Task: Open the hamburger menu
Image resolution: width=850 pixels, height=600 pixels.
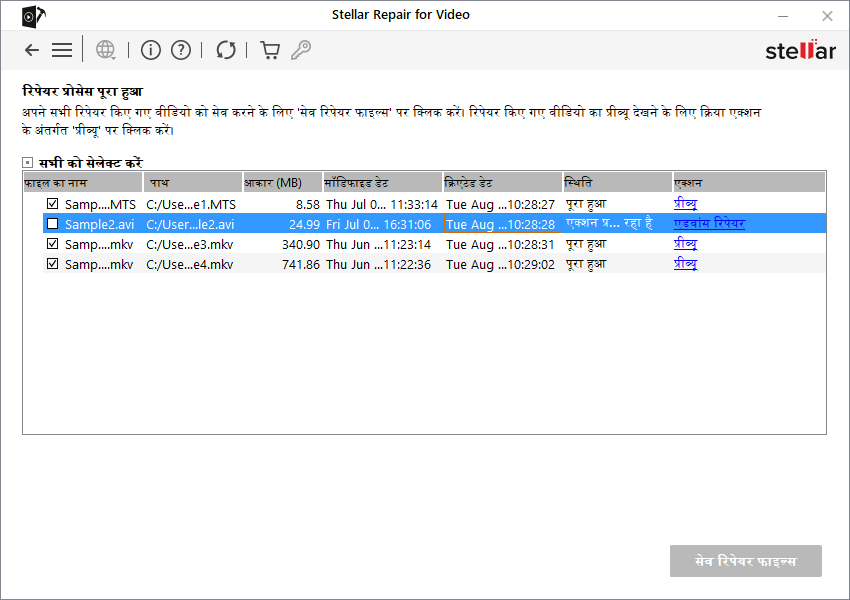Action: (x=62, y=50)
